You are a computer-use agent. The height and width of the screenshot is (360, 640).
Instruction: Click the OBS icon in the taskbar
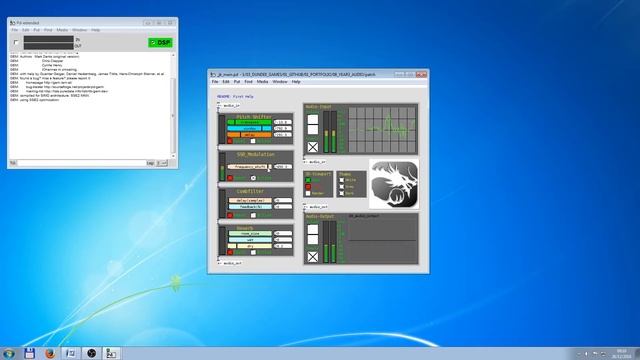pyautogui.click(x=91, y=353)
